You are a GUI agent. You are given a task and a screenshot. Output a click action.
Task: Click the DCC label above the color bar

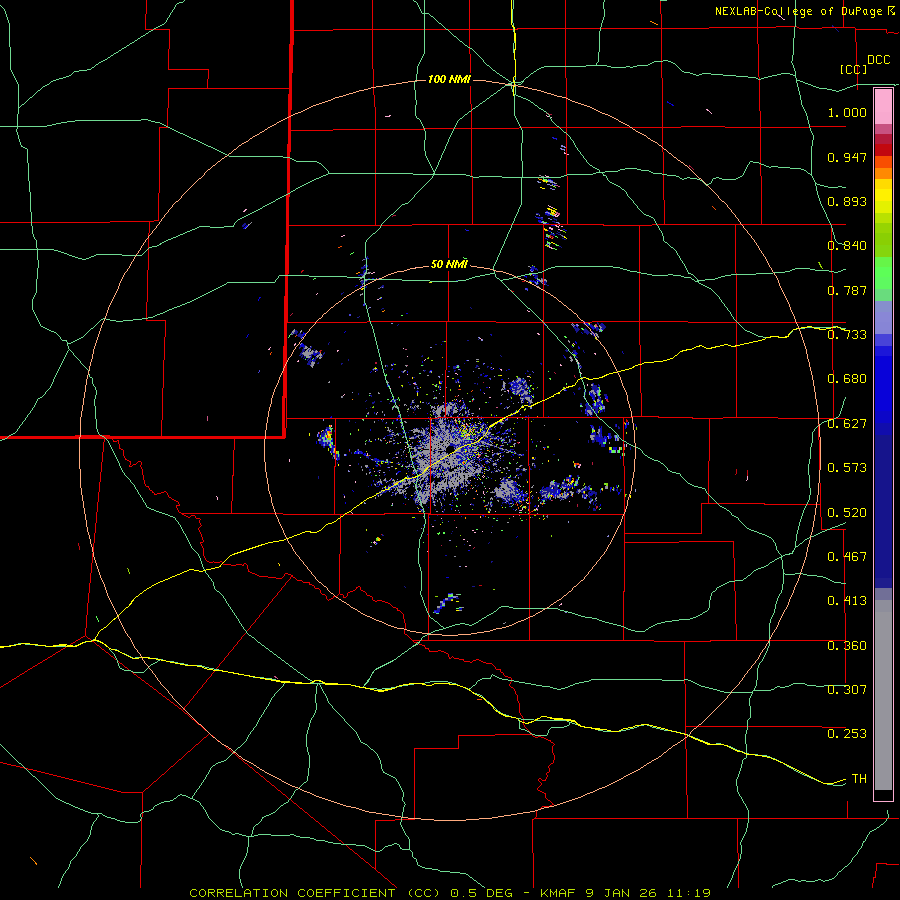(x=878, y=60)
